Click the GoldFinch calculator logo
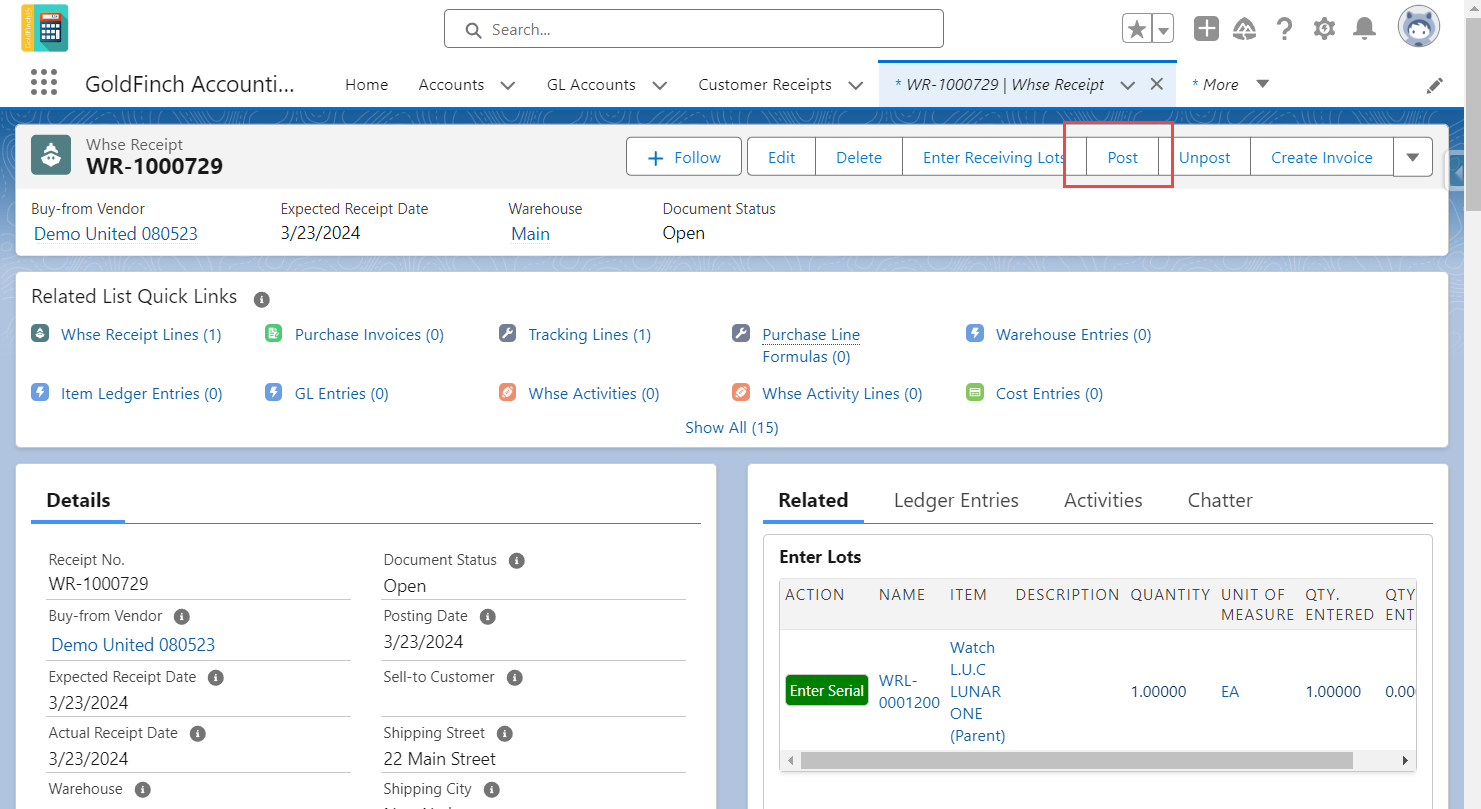 point(44,28)
